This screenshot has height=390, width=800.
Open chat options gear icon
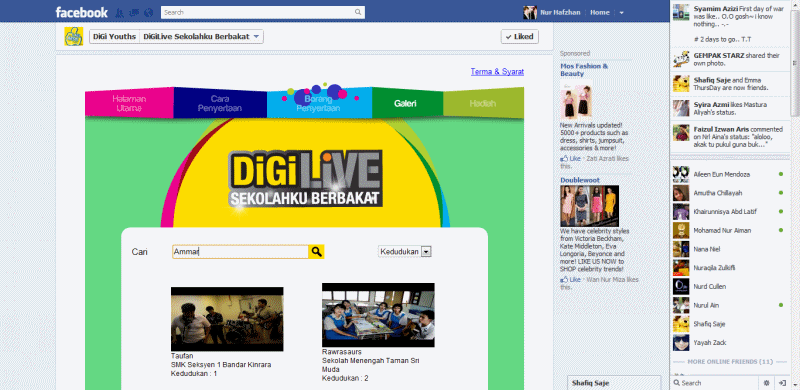pyautogui.click(x=766, y=383)
